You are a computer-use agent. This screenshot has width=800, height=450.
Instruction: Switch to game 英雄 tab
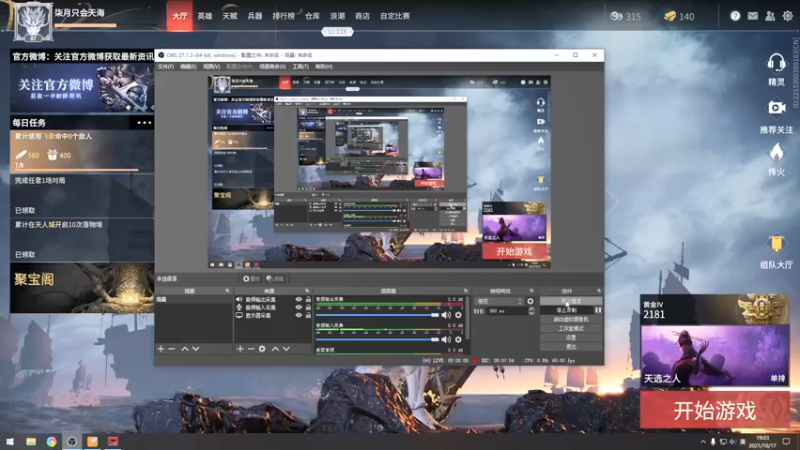tap(205, 16)
